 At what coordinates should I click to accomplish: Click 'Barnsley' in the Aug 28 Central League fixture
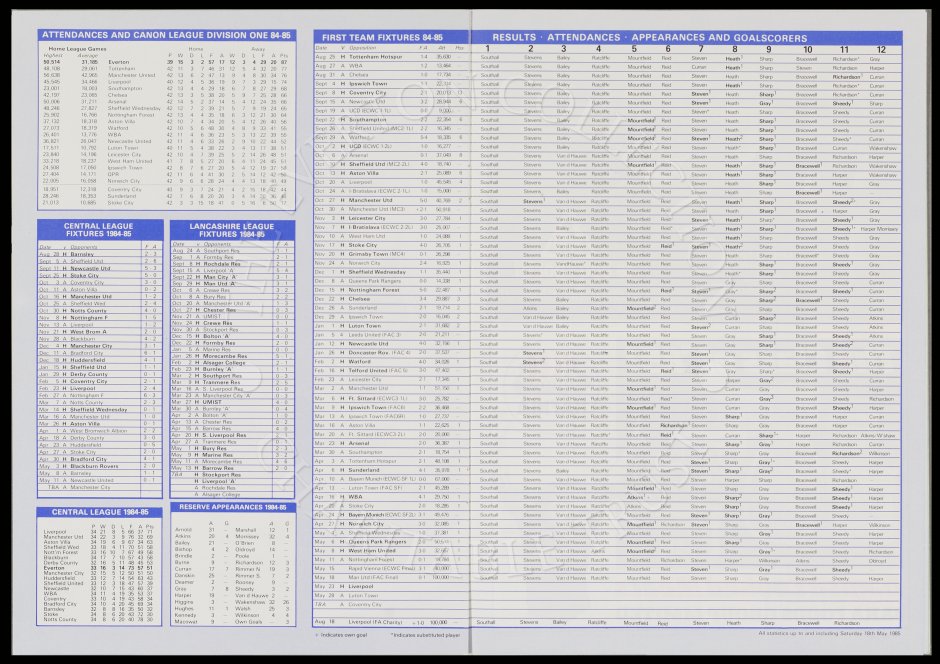click(82, 254)
